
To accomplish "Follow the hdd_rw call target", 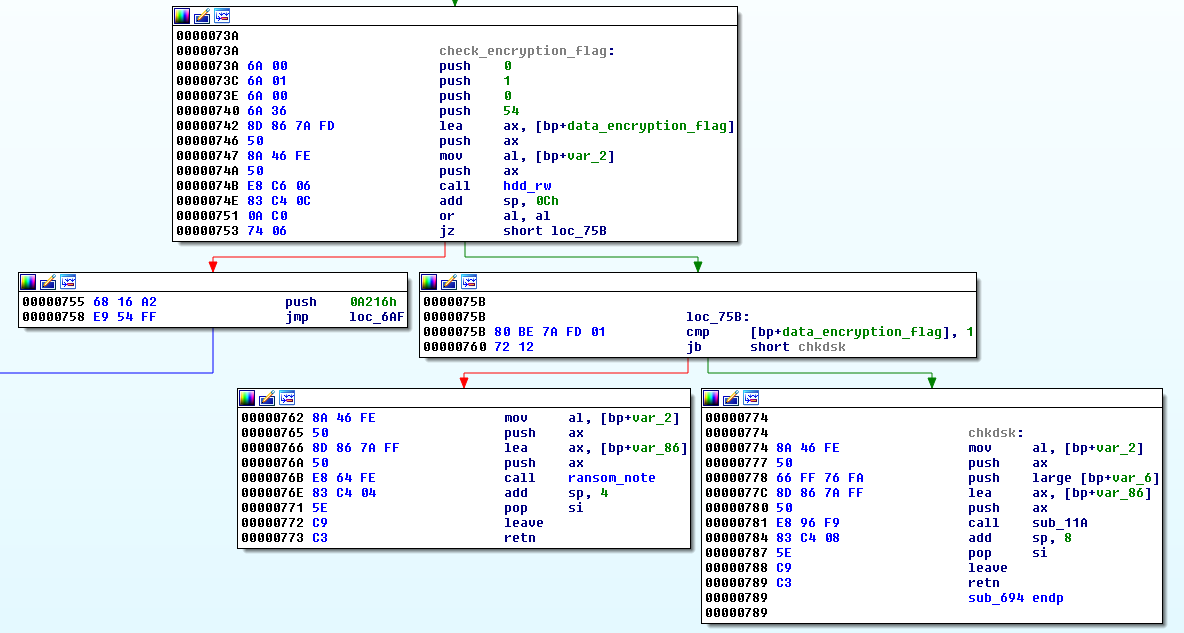I will pos(527,185).
